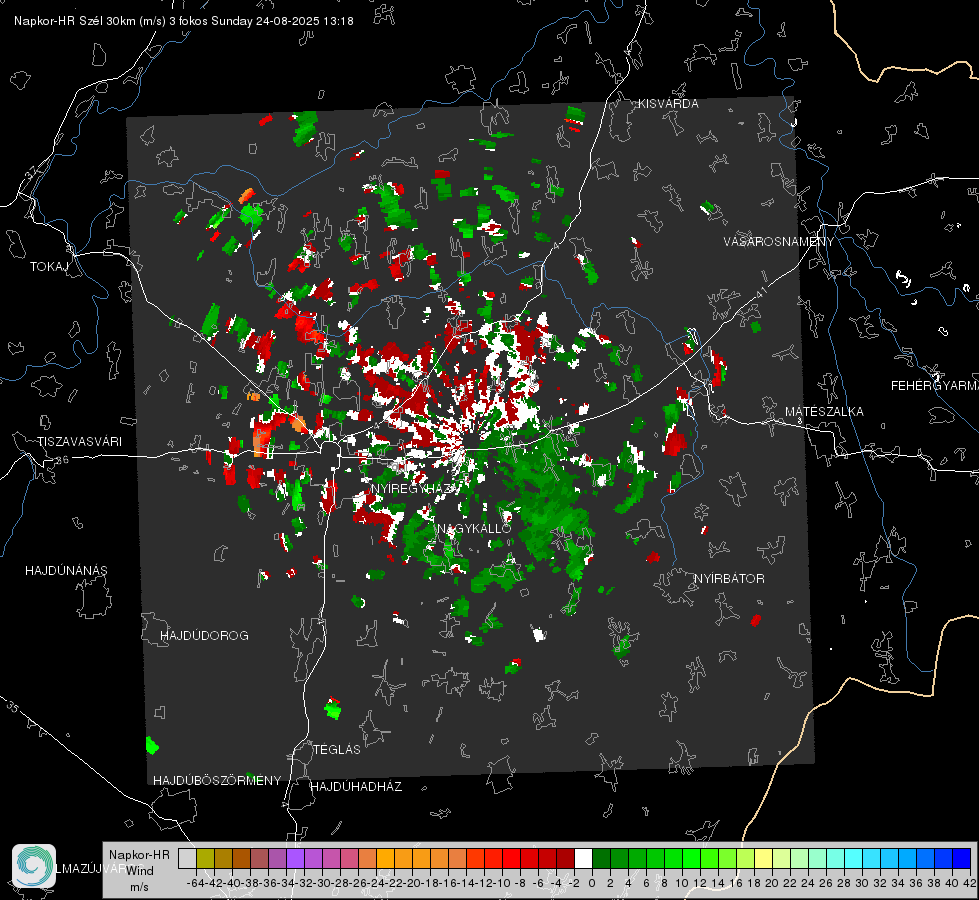Screen dimensions: 979x900
Task: Pick the yellow swatch between 18 and 20
Action: (763, 859)
